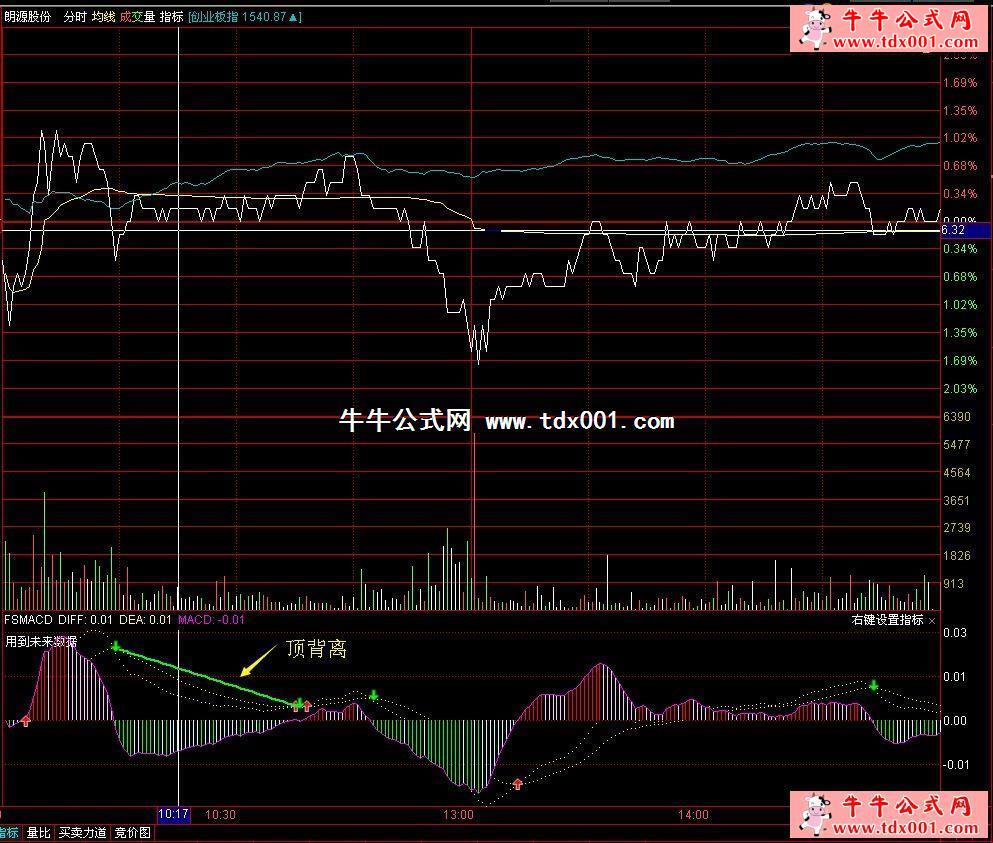Open the 指标 menu in the top bar
The image size is (993, 843).
(171, 17)
